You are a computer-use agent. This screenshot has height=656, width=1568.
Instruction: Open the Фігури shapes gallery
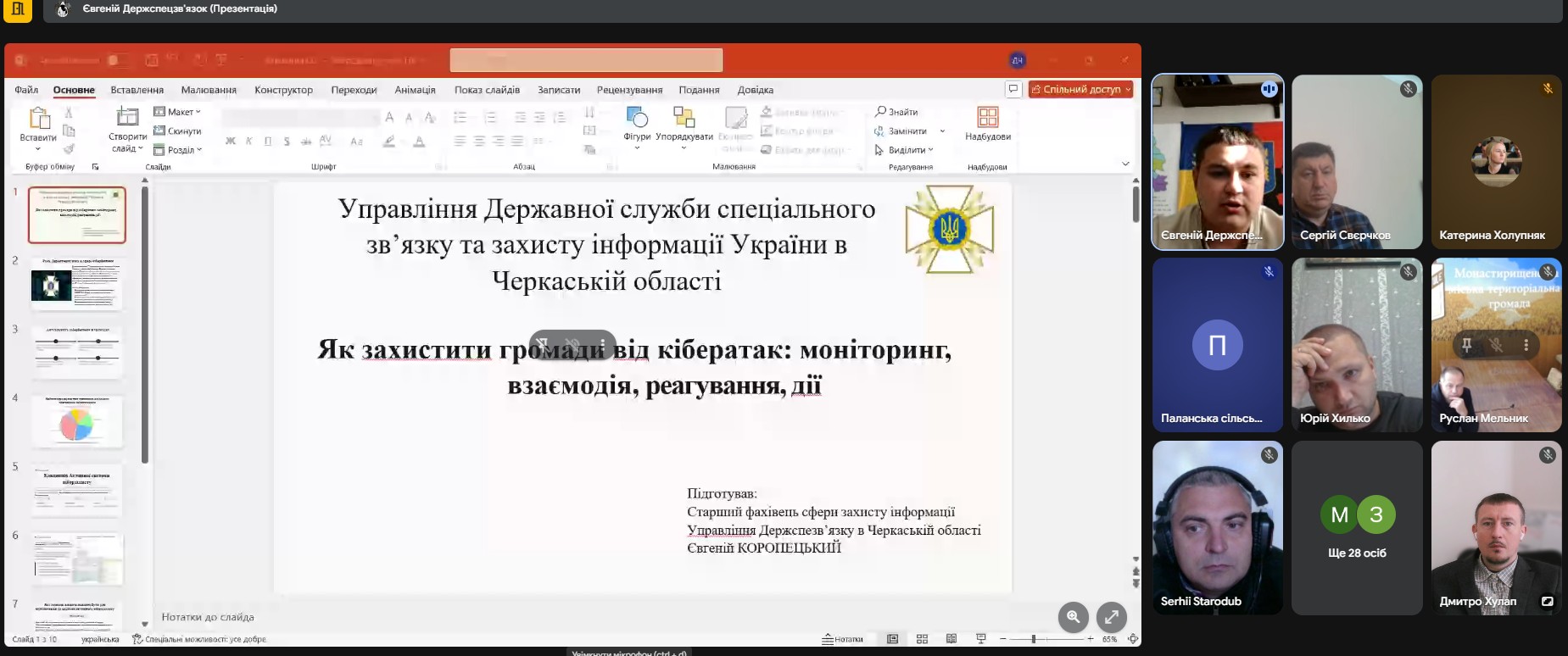[x=636, y=119]
